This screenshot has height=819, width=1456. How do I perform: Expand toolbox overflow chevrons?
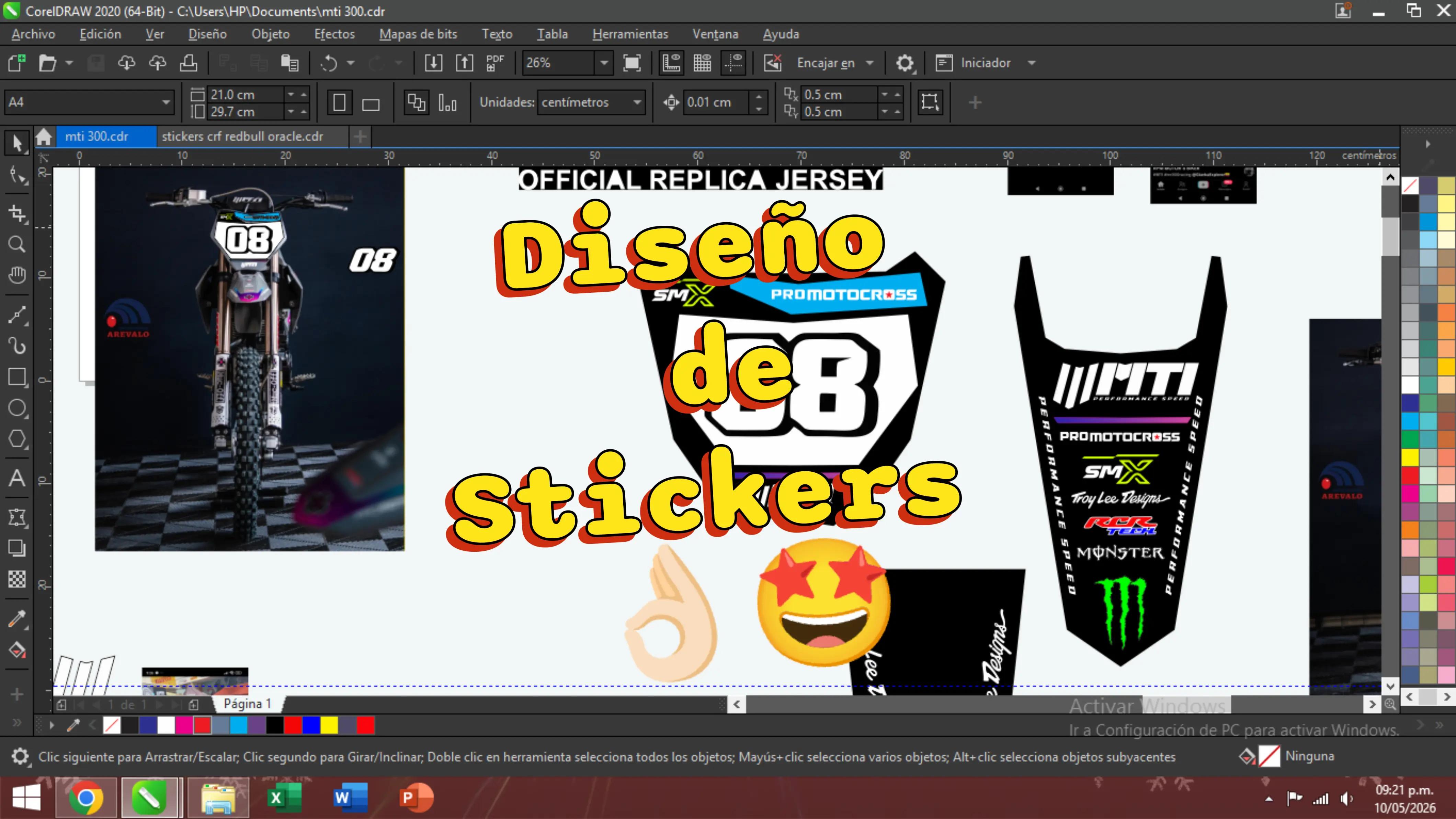17,722
